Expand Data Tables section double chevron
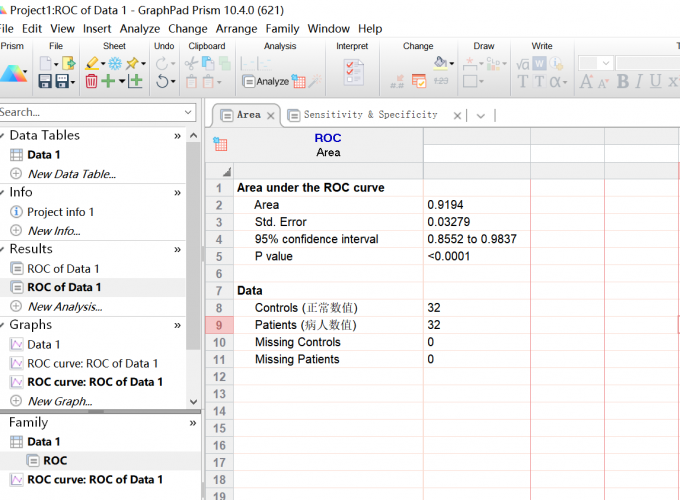This screenshot has height=500, width=680. (177, 136)
